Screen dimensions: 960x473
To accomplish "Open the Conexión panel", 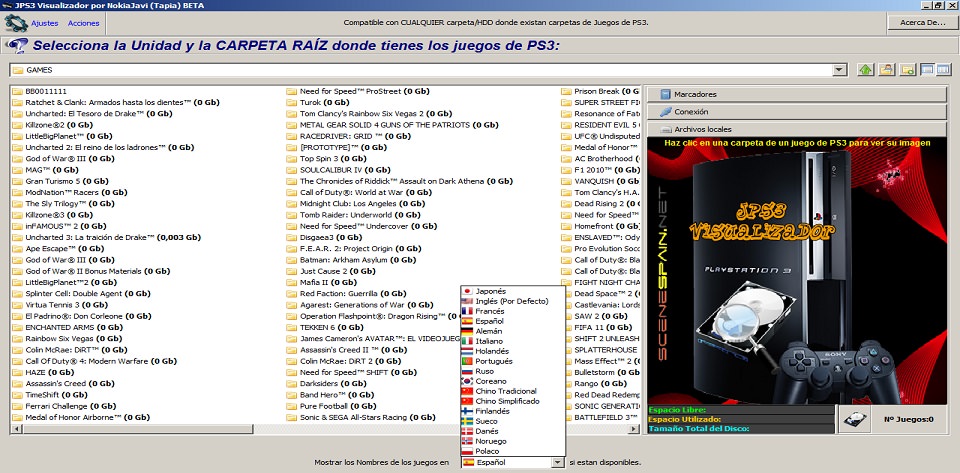I will (x=797, y=112).
